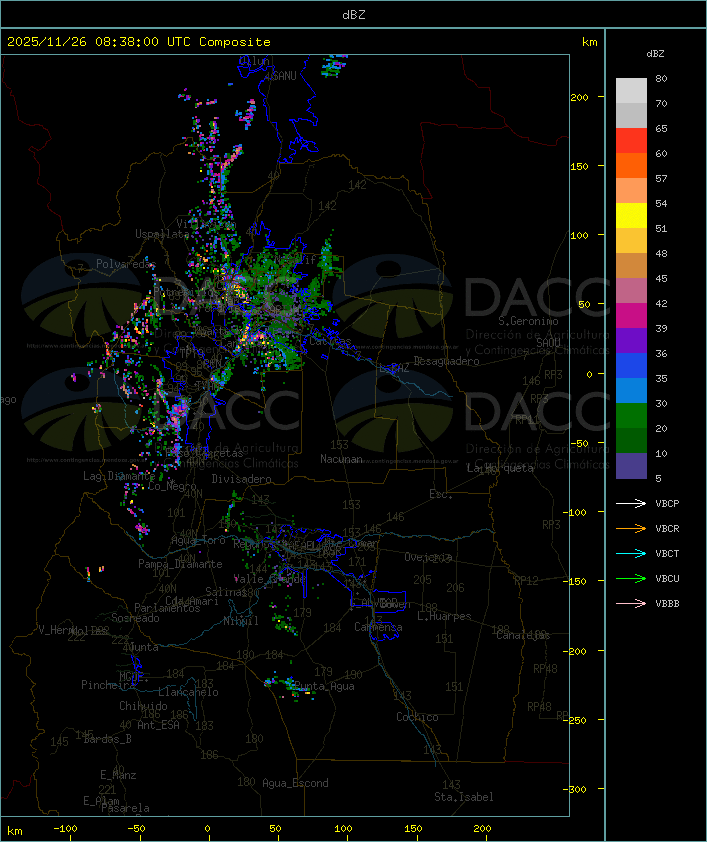The height and width of the screenshot is (842, 707).
Task: Click the -100 tick on the bottom axis
Action: click(65, 829)
